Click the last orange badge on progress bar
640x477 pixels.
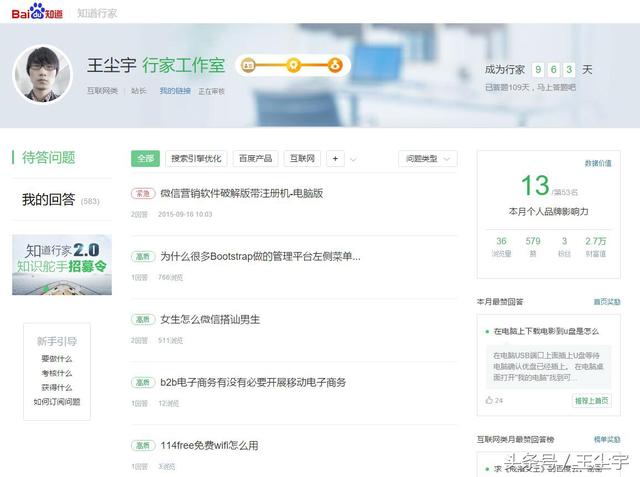335,65
